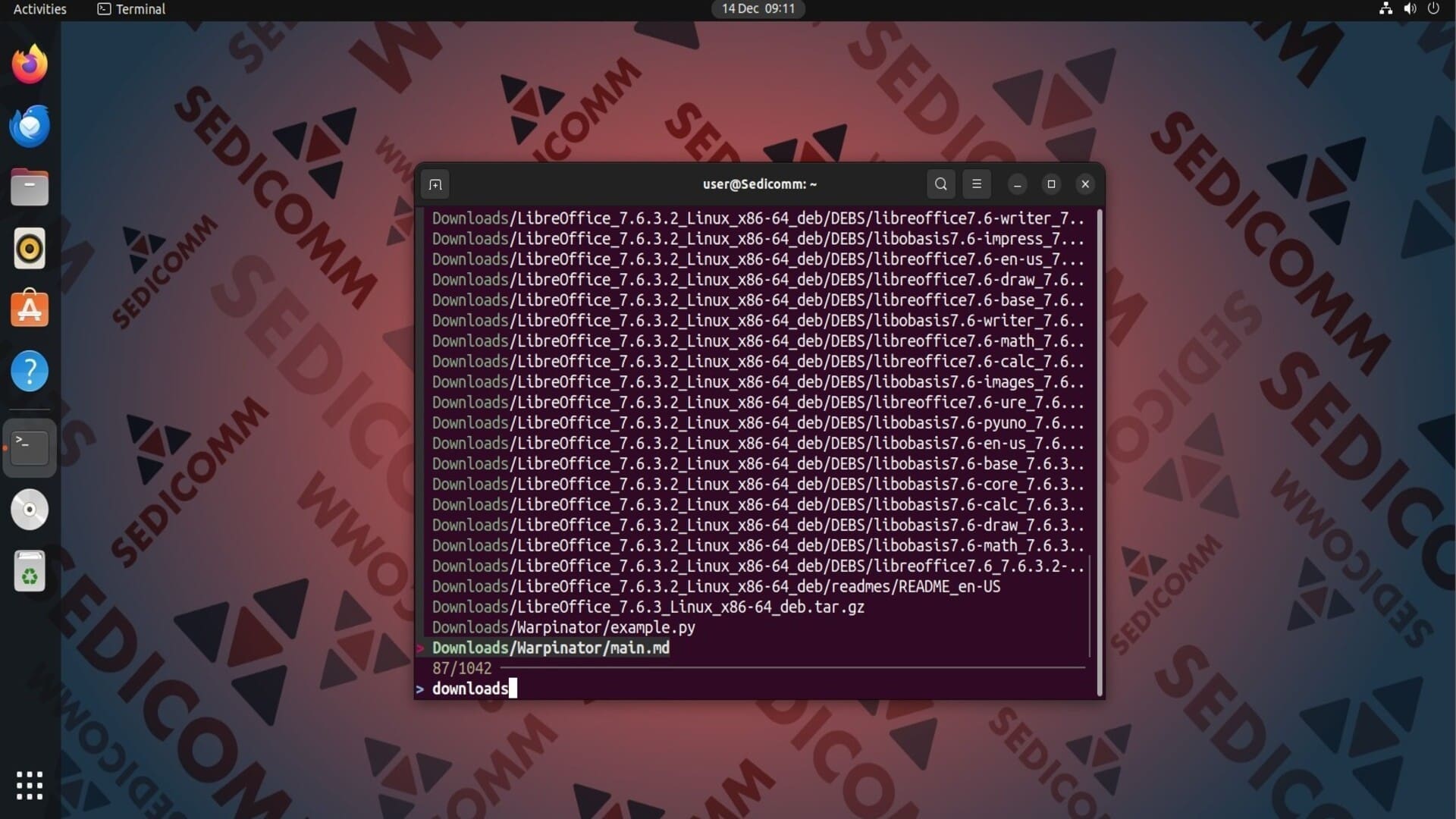Open the Trash from the dock
1456x819 pixels.
click(x=30, y=571)
